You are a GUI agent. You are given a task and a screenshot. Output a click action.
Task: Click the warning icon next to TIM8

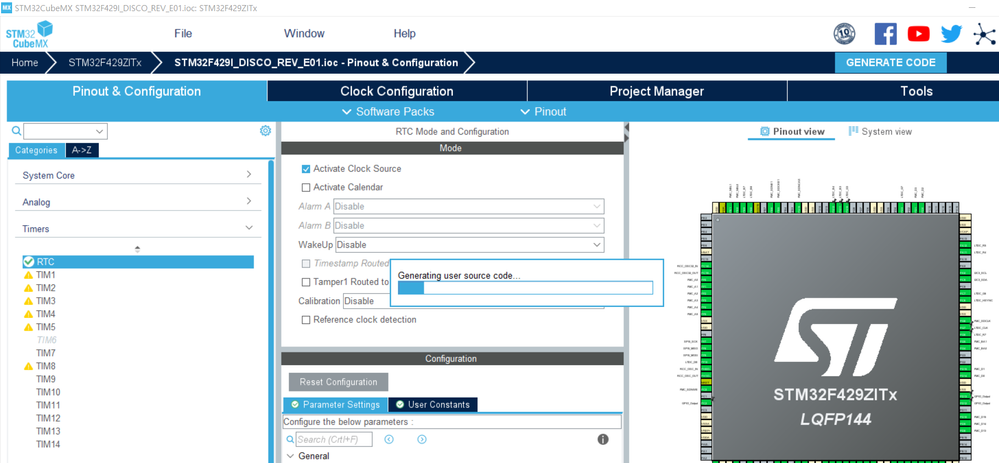[x=28, y=366]
